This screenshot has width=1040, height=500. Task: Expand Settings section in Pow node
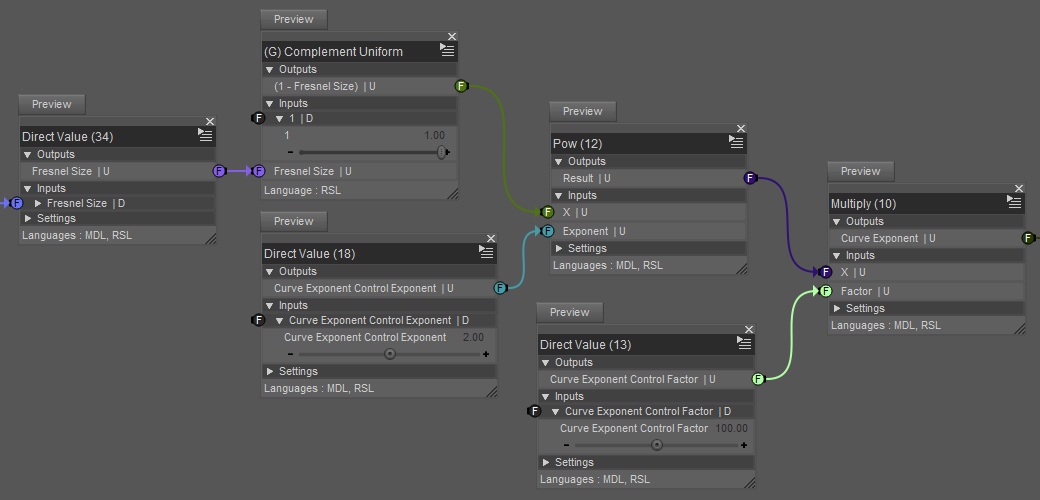click(559, 249)
